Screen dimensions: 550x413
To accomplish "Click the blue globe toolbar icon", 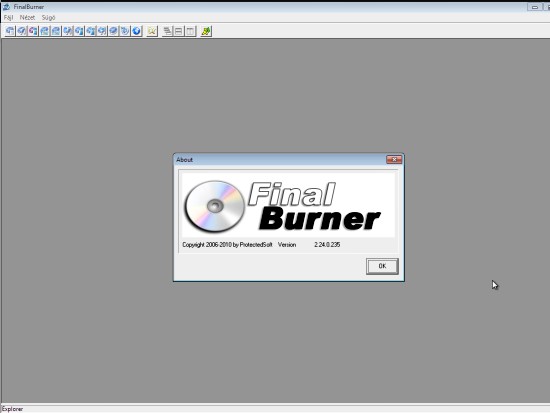I will pos(136,31).
